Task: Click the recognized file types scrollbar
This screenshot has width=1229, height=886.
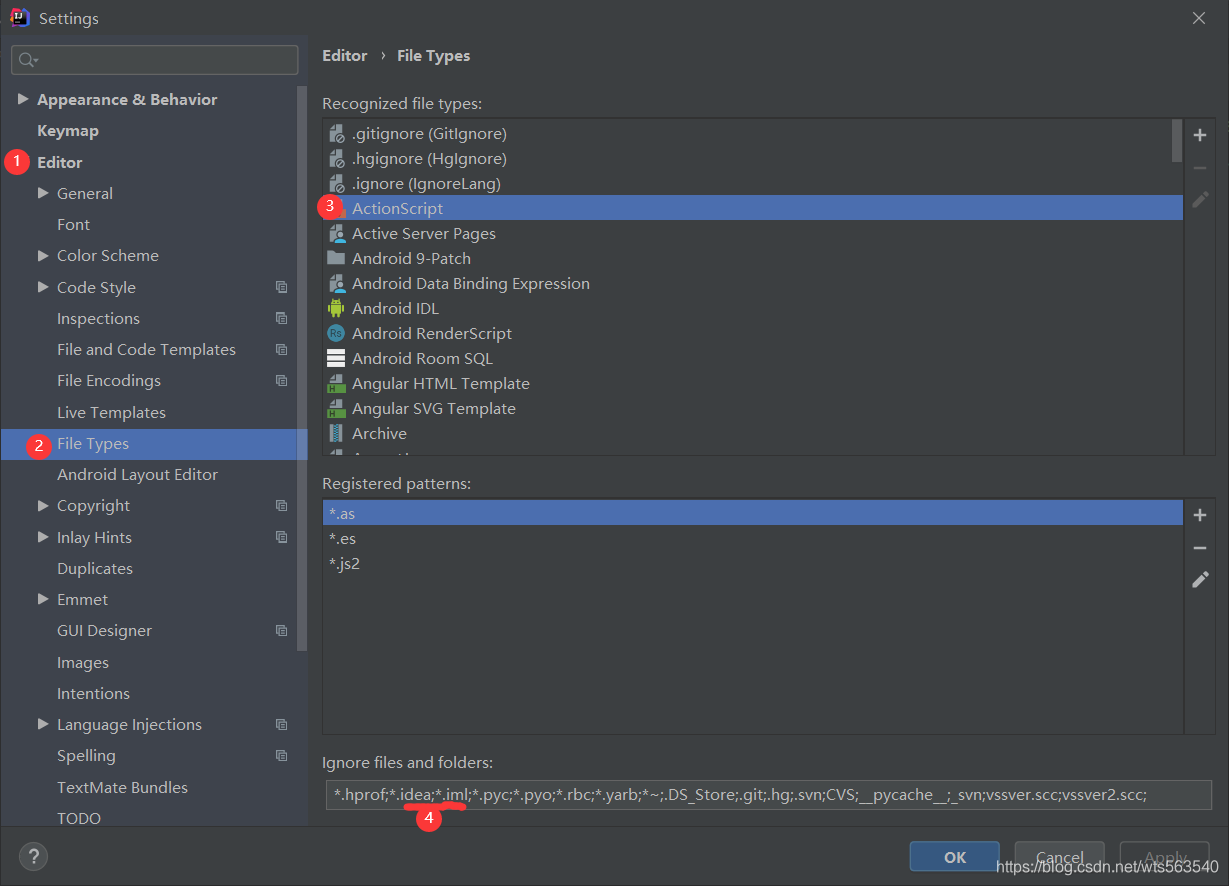Action: point(1176,140)
